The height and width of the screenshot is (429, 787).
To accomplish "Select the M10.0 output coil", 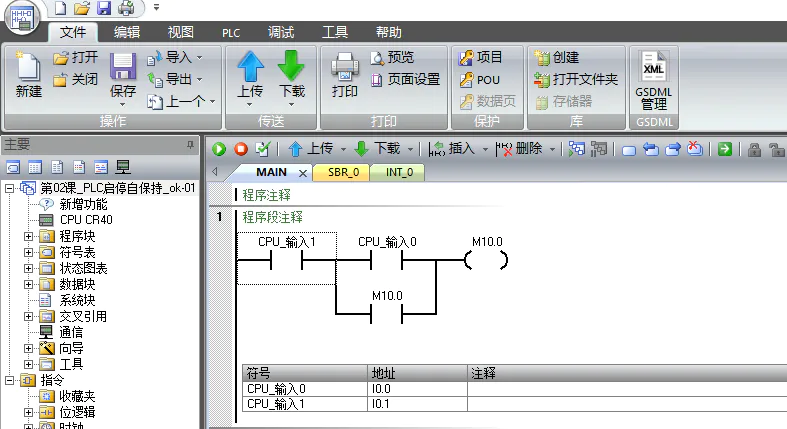I will [x=487, y=259].
